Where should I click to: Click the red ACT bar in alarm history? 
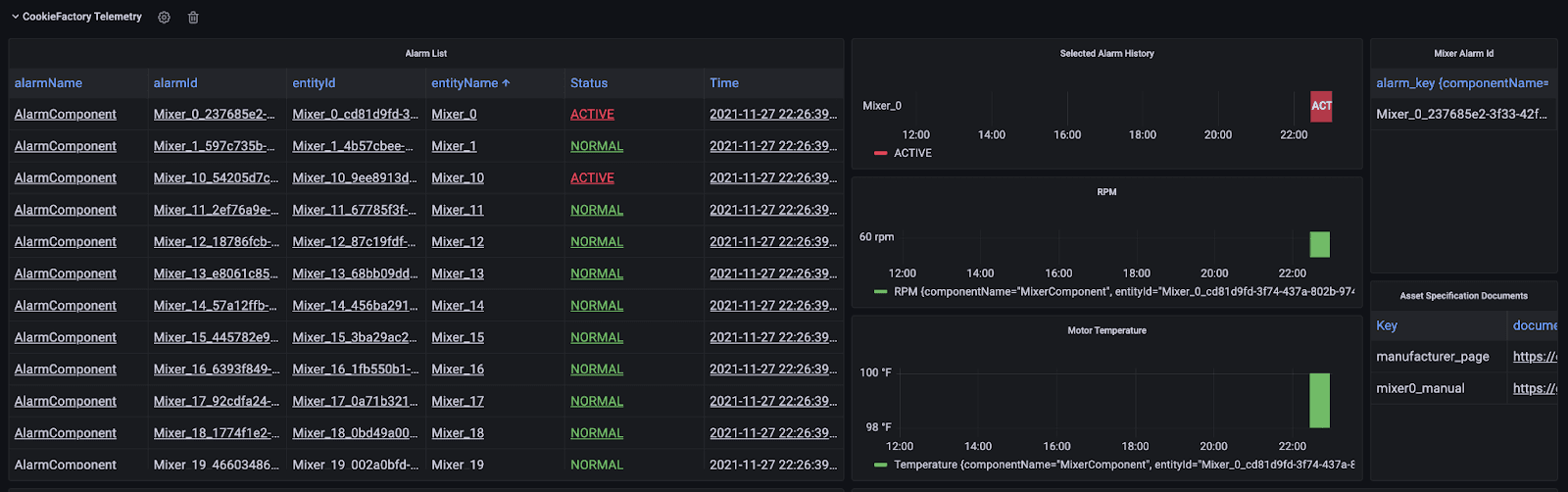click(x=1321, y=106)
